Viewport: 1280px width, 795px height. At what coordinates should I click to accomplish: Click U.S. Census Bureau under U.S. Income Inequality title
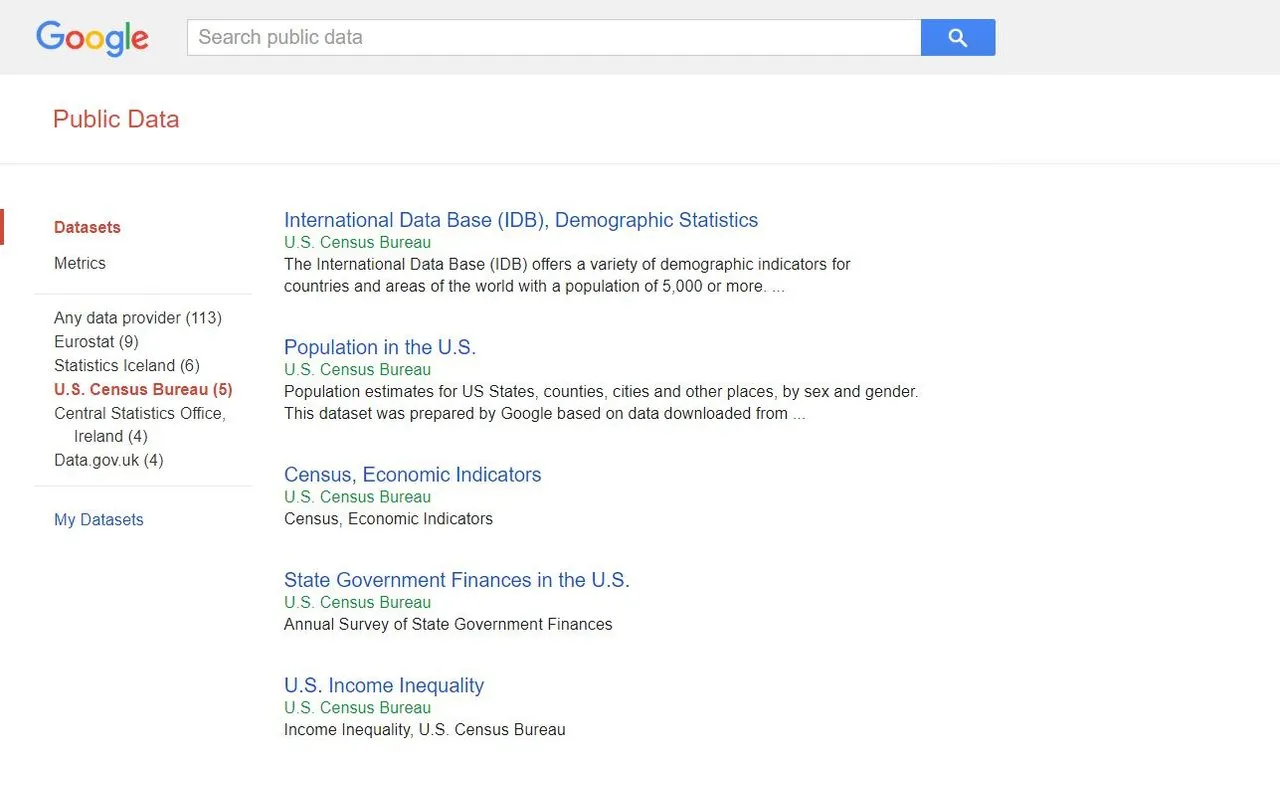pyautogui.click(x=357, y=708)
